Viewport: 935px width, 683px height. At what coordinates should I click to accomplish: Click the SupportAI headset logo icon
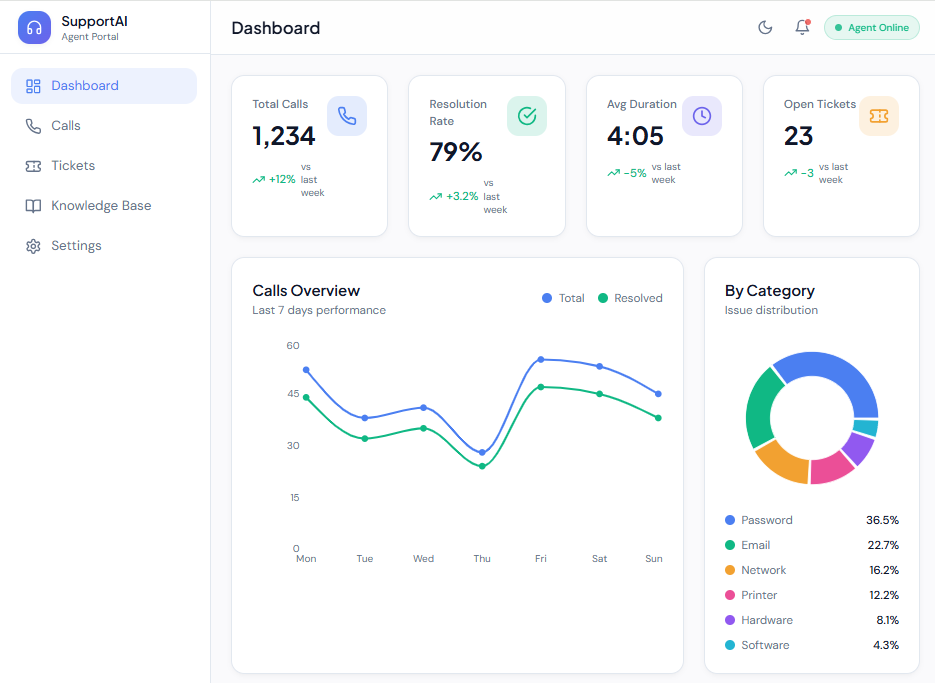34,28
